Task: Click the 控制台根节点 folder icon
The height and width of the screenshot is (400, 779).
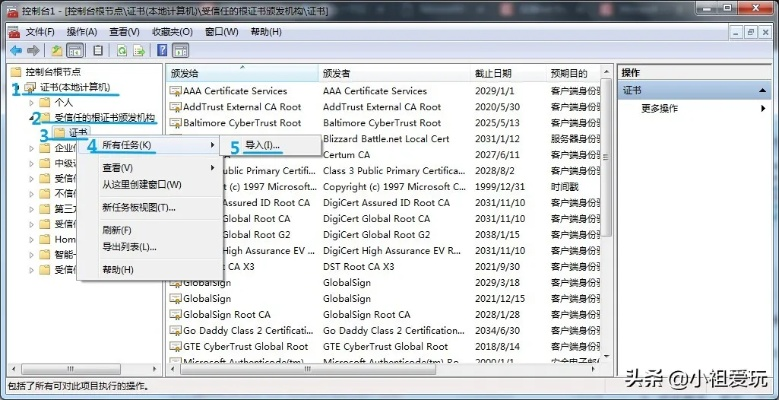Action: (16, 72)
